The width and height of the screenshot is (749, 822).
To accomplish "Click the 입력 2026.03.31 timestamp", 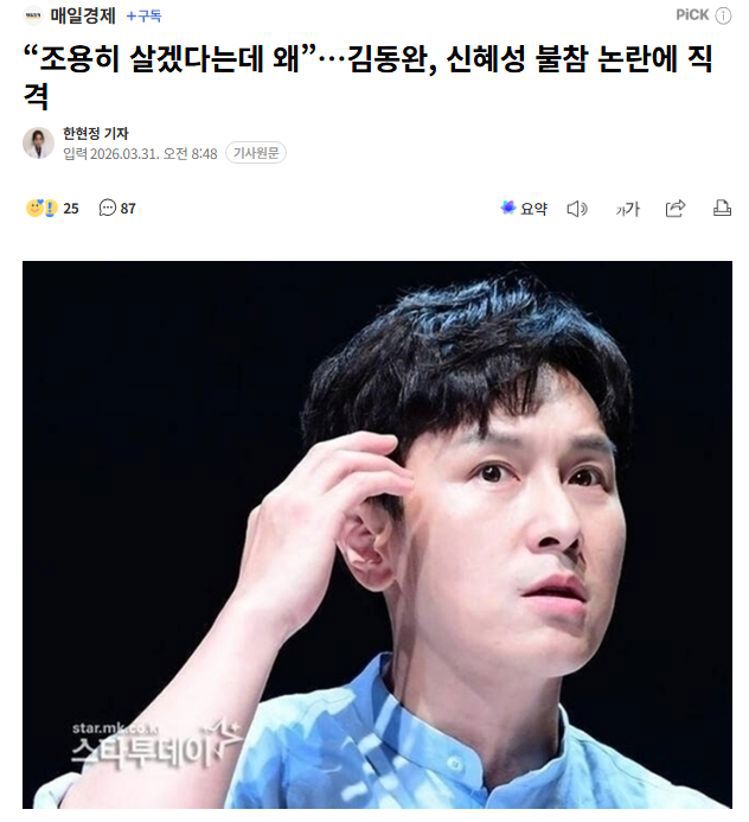I will [x=140, y=154].
